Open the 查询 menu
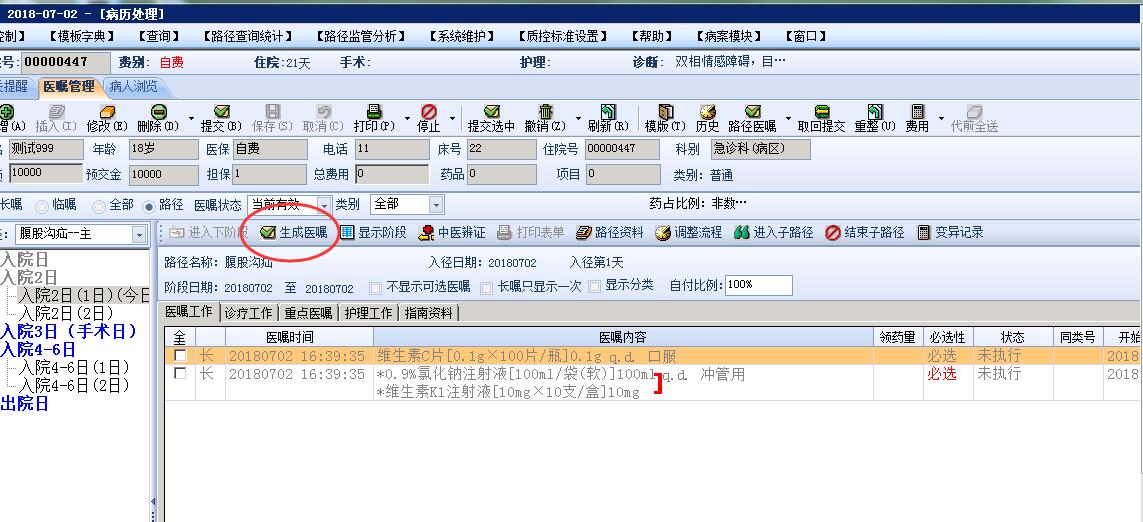This screenshot has width=1143, height=522. [157, 36]
